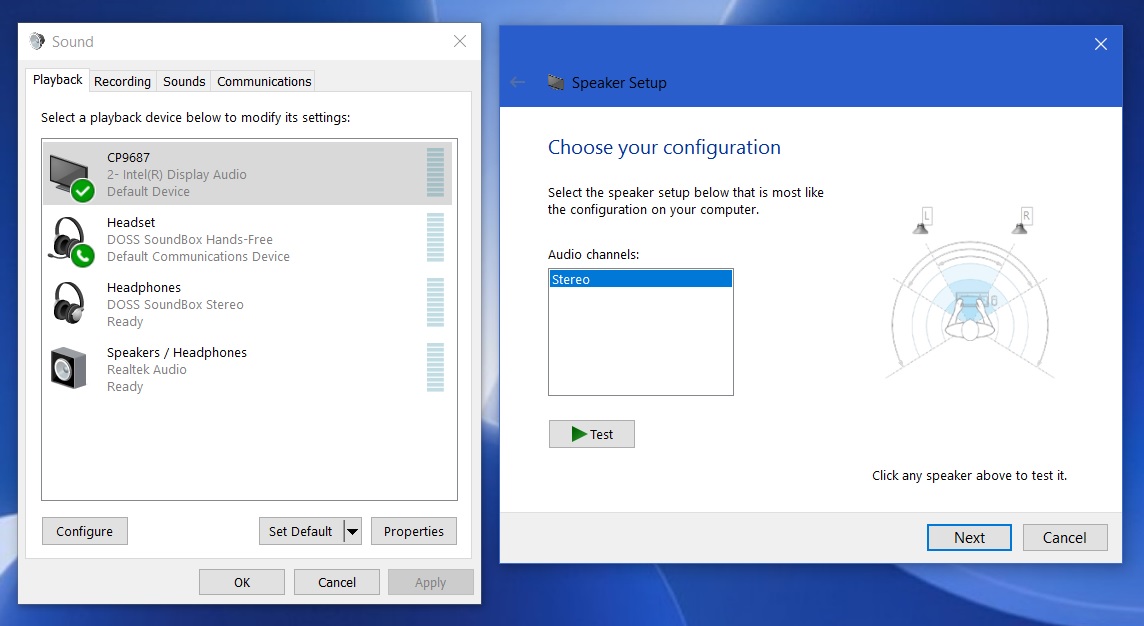Open the Set Default dropdown arrow
Viewport: 1144px width, 626px height.
pos(352,532)
